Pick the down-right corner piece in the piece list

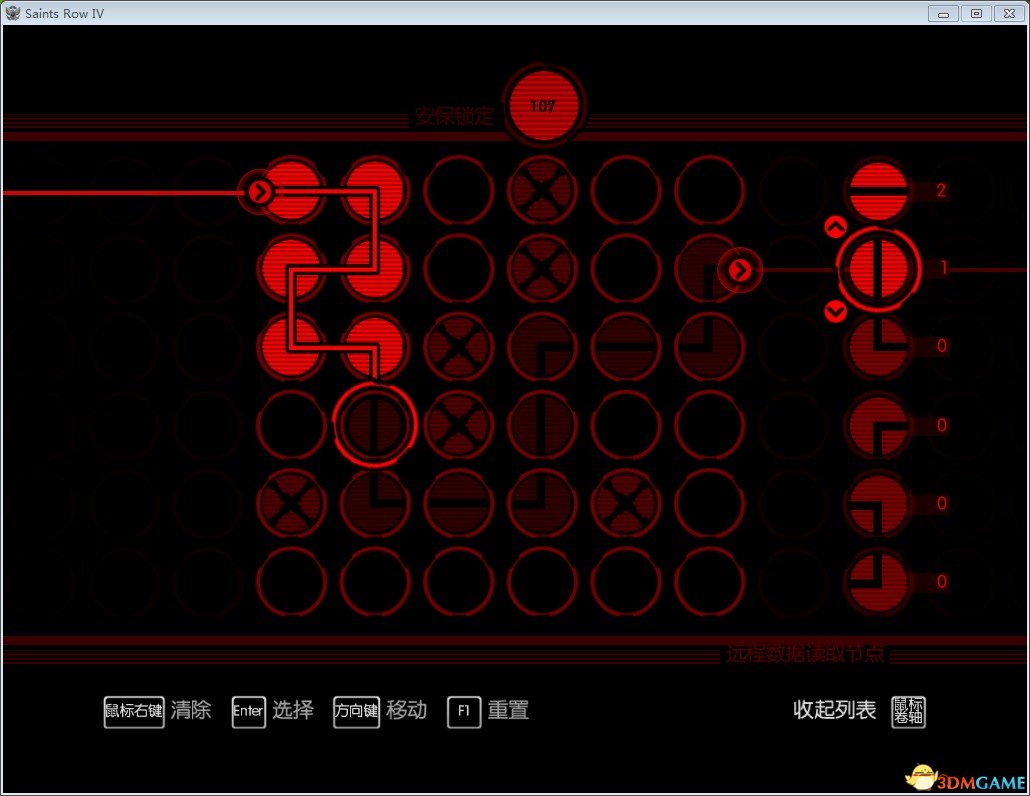click(x=878, y=425)
